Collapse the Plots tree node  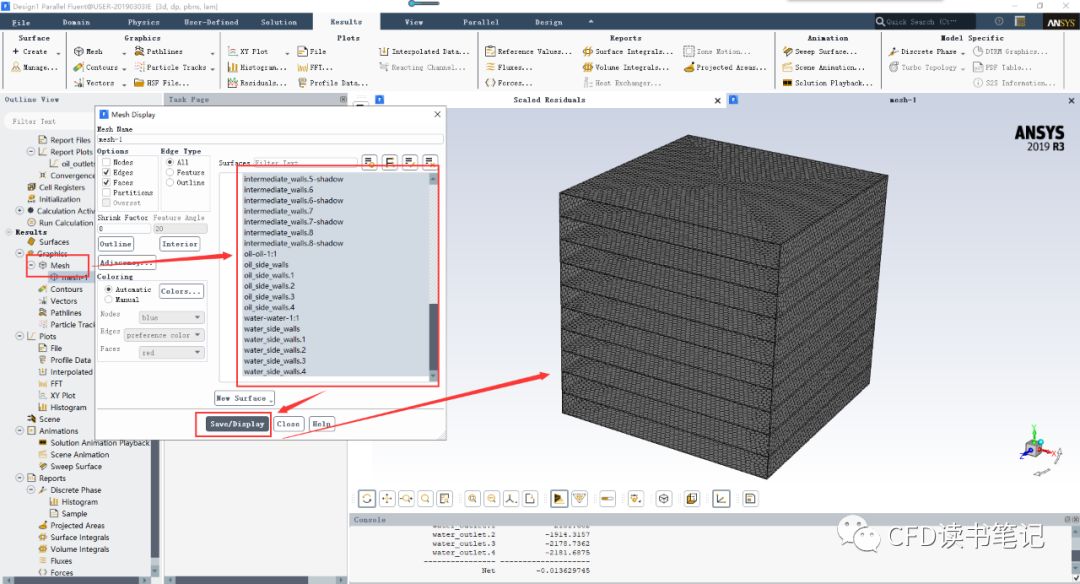[19, 336]
